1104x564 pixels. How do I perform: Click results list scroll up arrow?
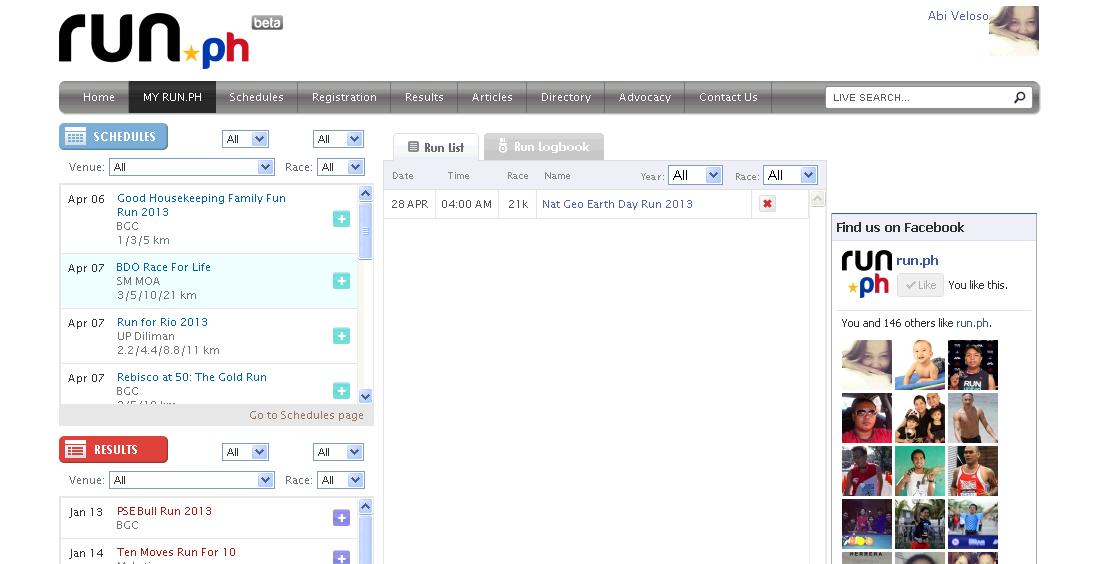[365, 506]
